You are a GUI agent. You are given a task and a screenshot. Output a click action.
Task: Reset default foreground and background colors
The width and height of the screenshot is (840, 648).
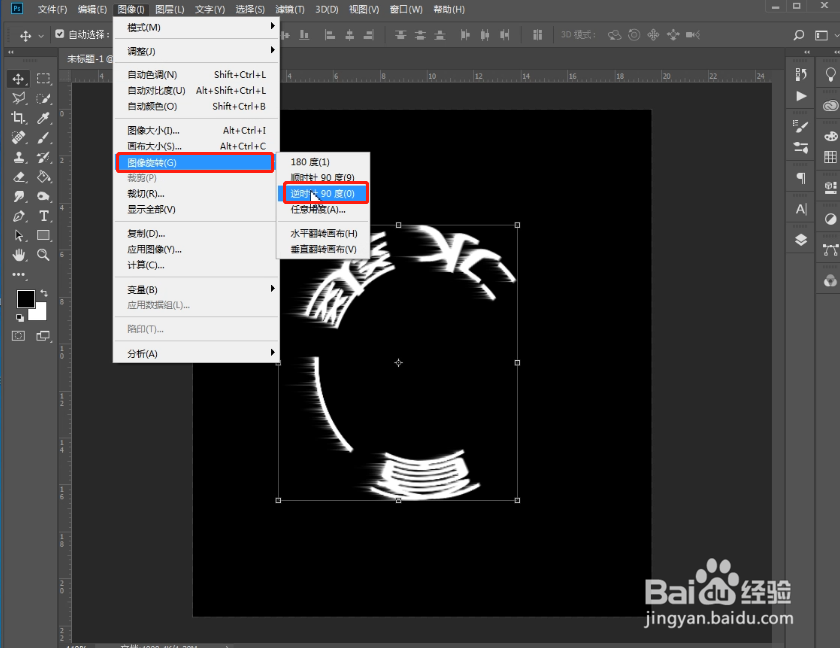point(20,318)
